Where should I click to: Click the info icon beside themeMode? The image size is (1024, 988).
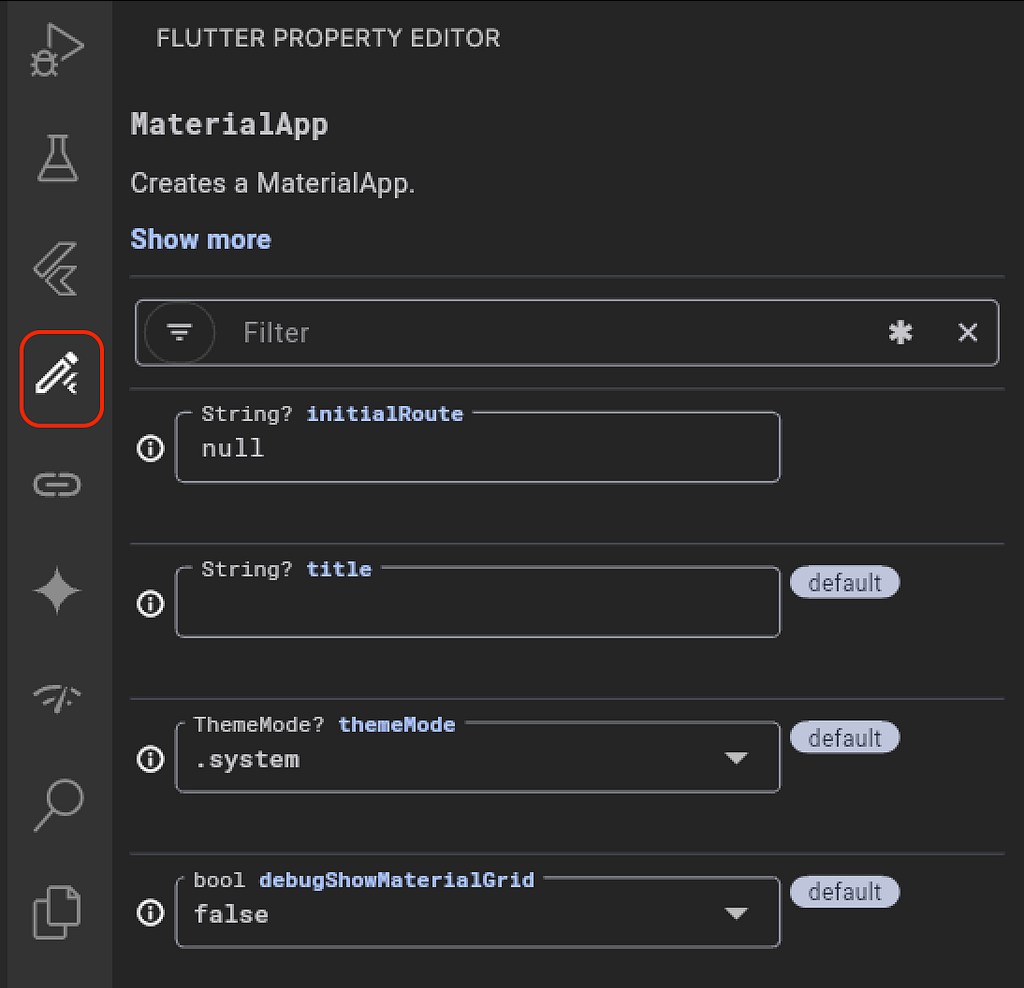[x=150, y=759]
